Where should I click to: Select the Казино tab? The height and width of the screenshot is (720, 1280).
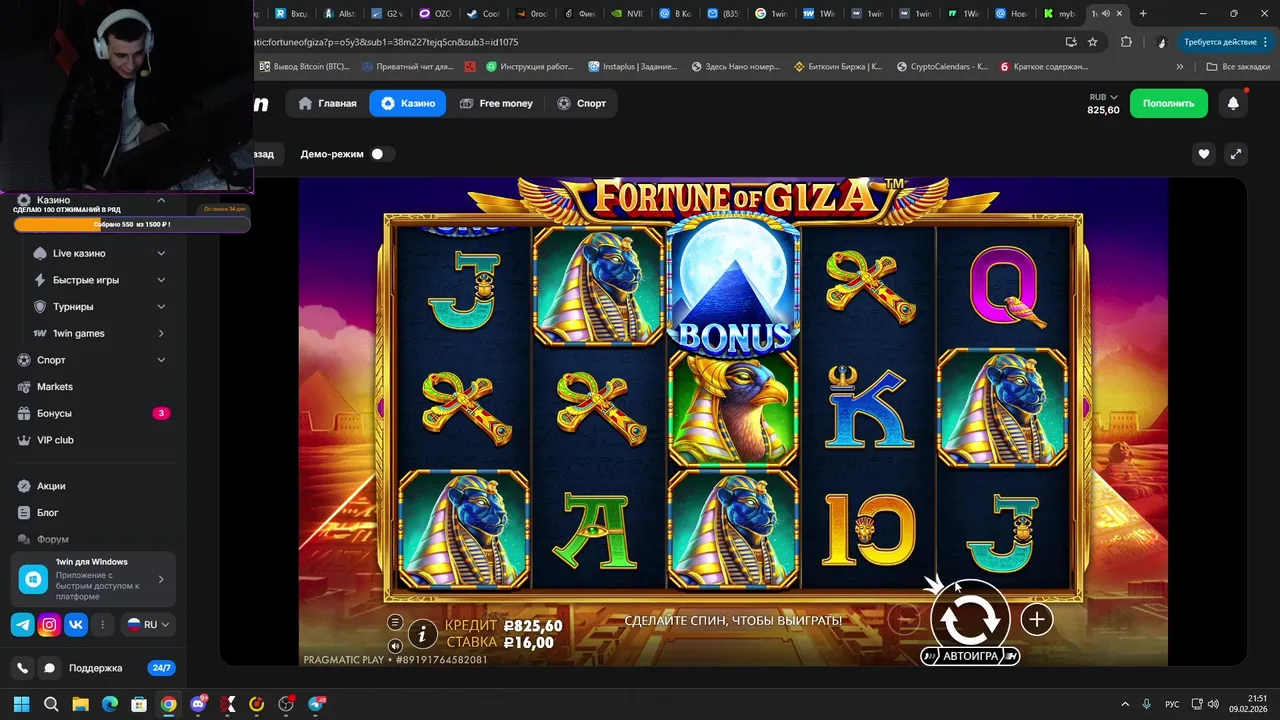click(x=407, y=103)
